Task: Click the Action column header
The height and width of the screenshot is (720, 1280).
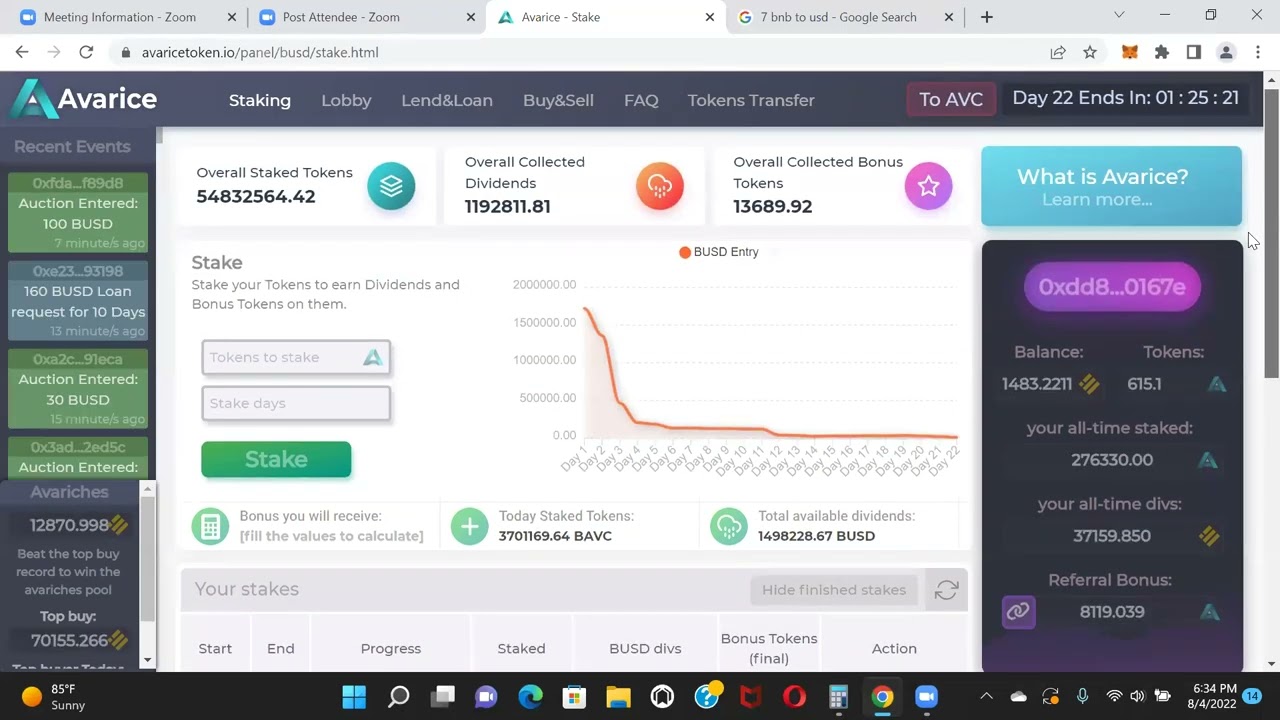Action: click(x=894, y=648)
